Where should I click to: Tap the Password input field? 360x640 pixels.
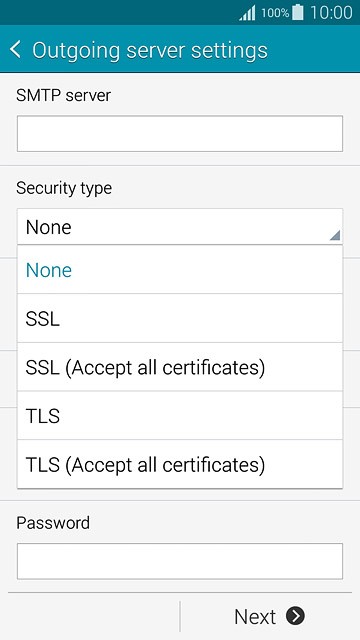pyautogui.click(x=180, y=561)
